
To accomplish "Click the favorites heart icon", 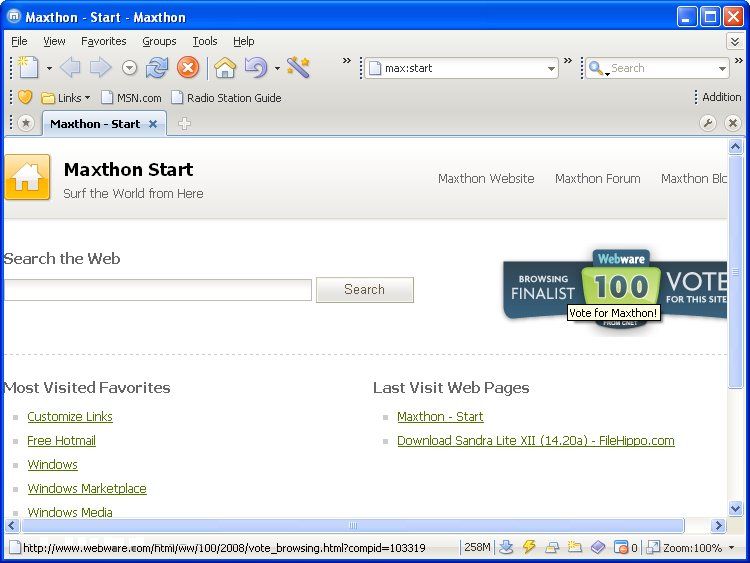I will 25,98.
